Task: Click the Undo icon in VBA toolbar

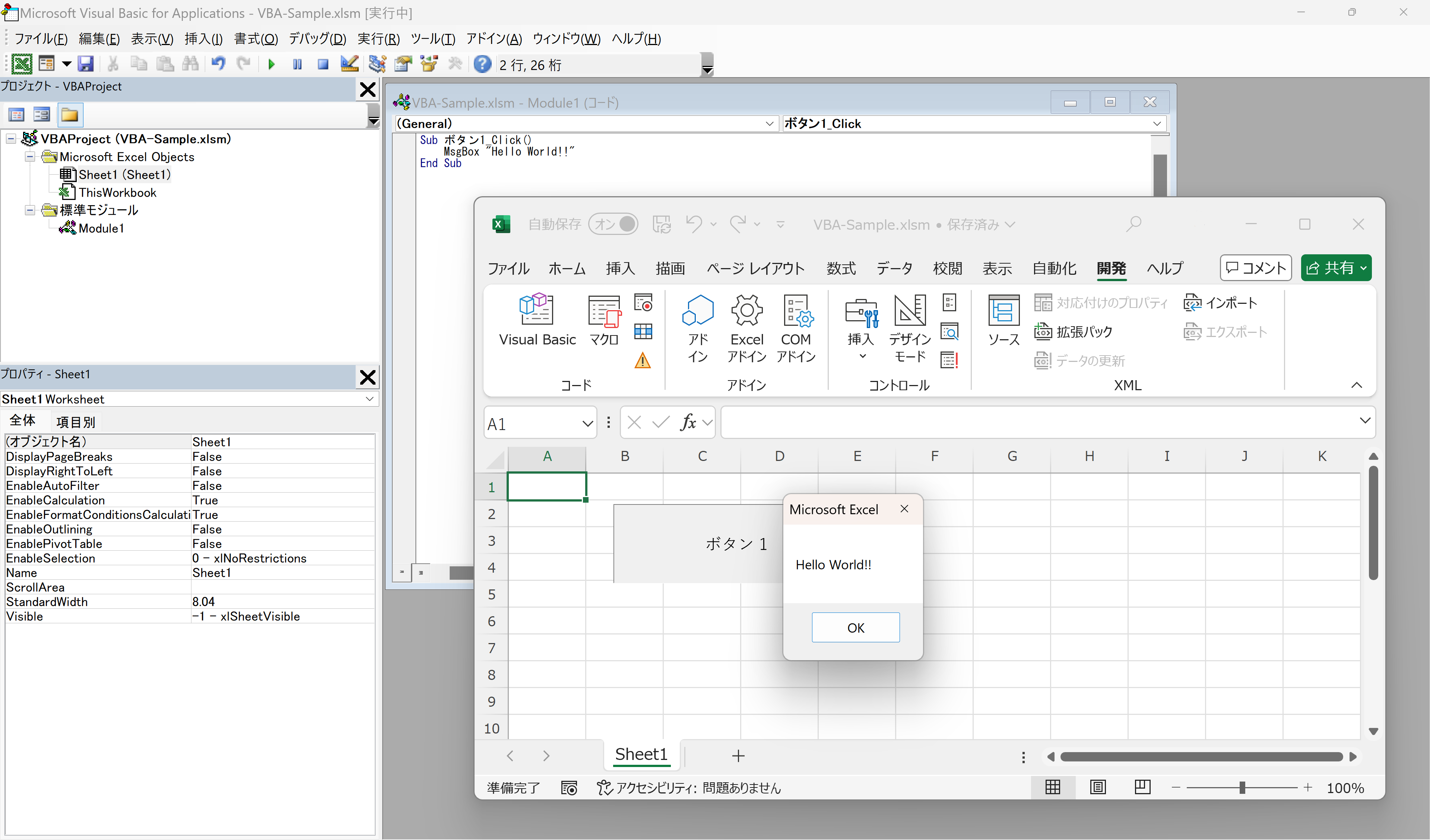Action: (219, 64)
